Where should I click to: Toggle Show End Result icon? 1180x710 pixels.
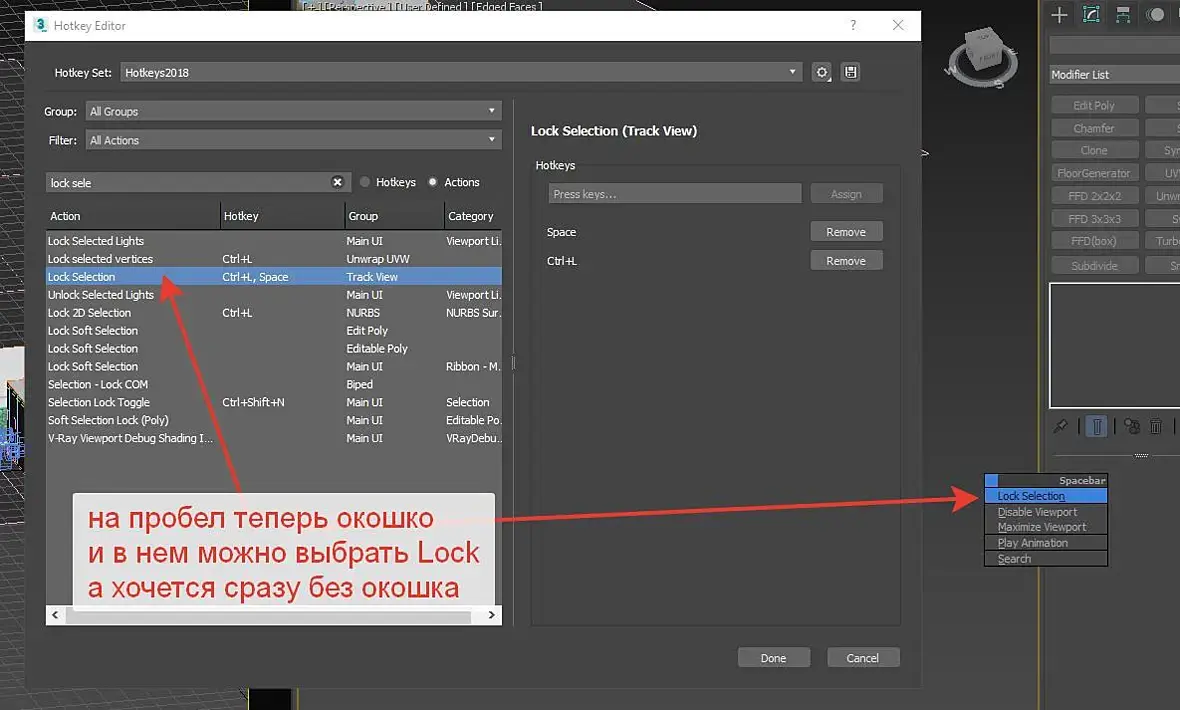click(x=1097, y=427)
